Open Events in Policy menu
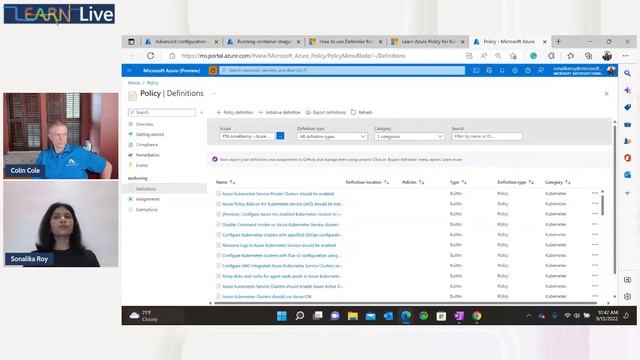This screenshot has height=360, width=640. click(x=142, y=165)
